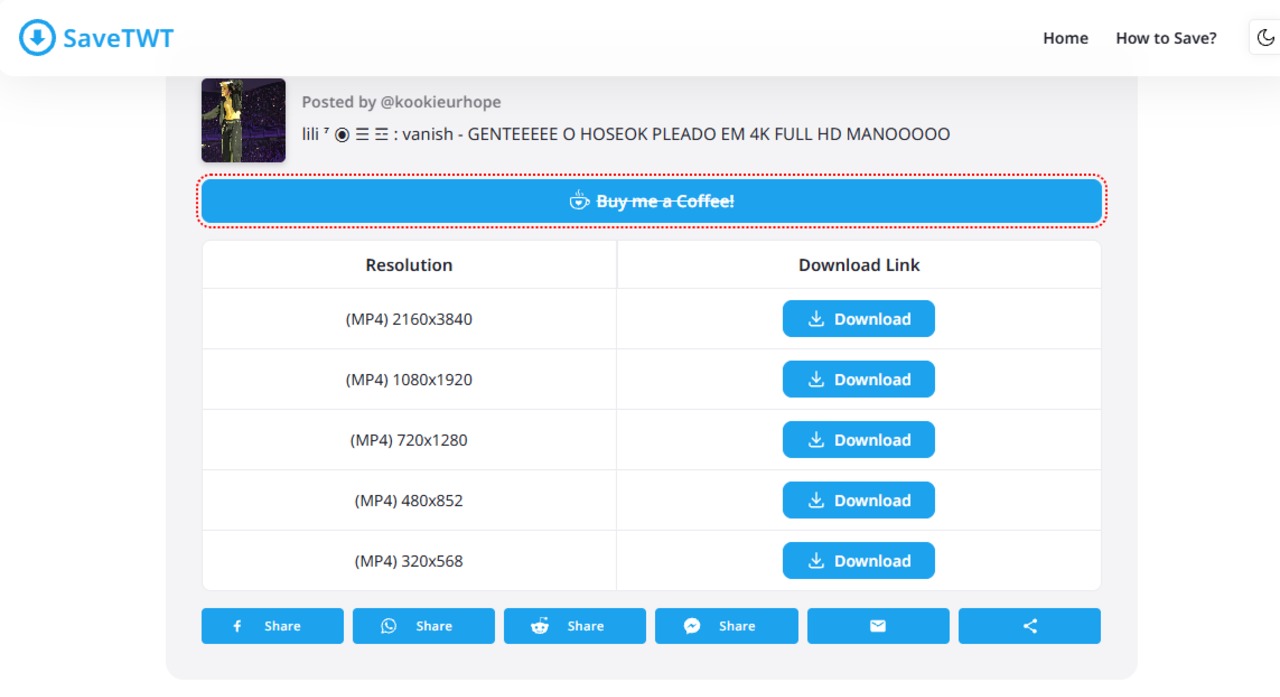The image size is (1280, 697).
Task: Toggle dark mode with the moon icon
Action: [x=1265, y=38]
